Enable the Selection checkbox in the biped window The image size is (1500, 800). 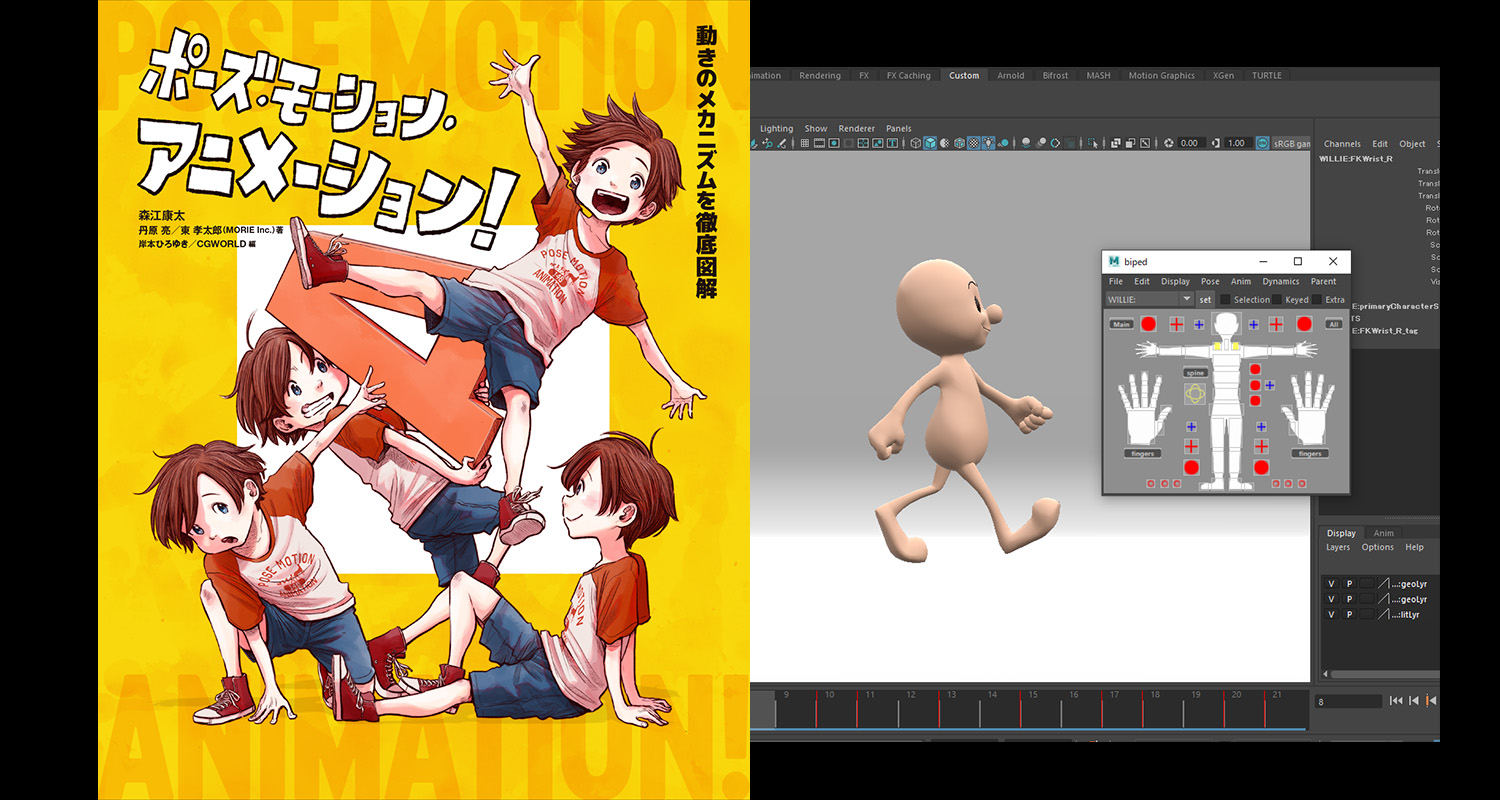tap(1225, 299)
